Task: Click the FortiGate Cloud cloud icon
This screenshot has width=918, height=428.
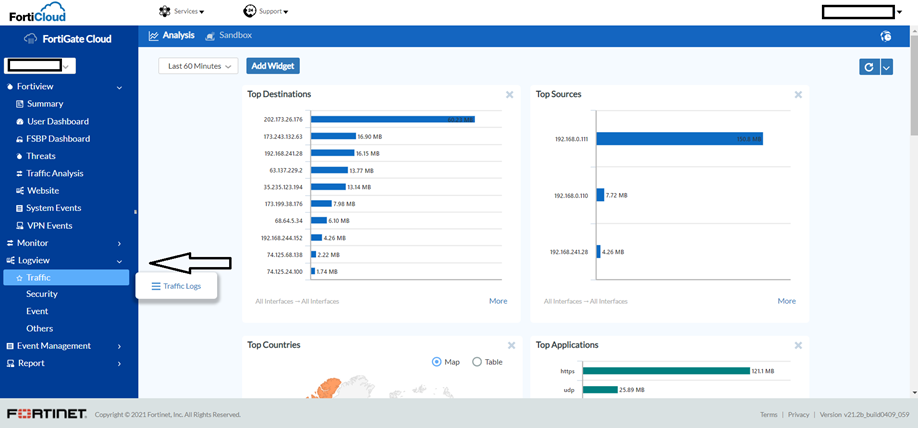Action: coord(30,39)
